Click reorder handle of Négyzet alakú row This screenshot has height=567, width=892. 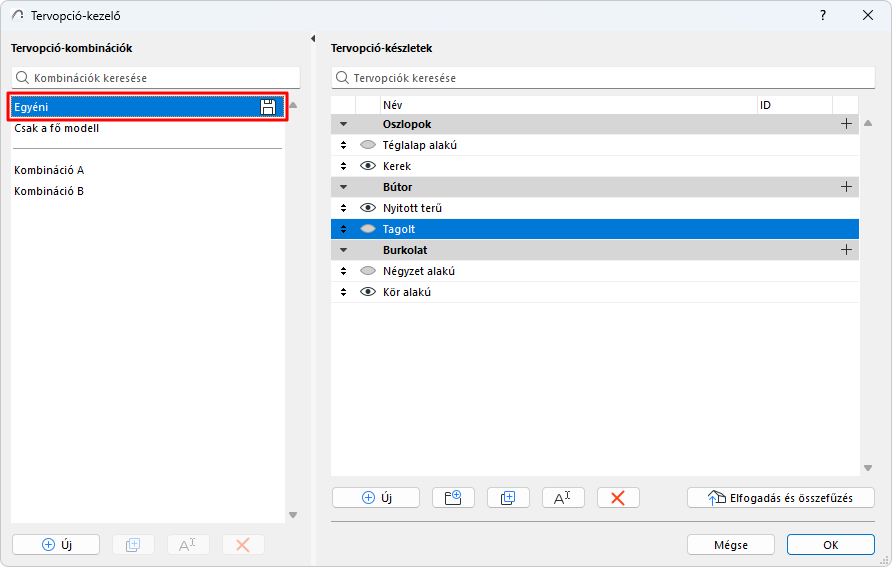(343, 271)
